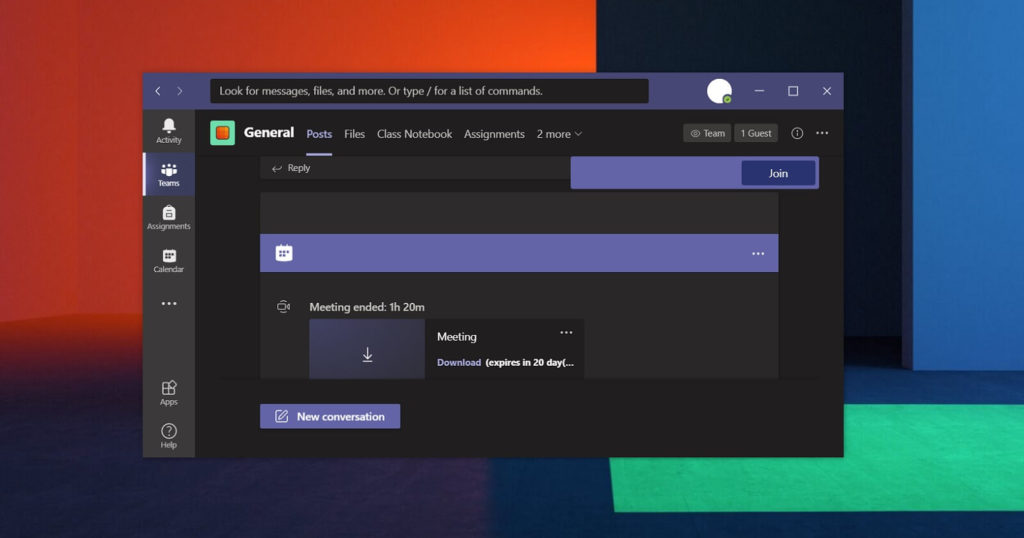Viewport: 1024px width, 538px height.
Task: Go back with the left arrow
Action: point(157,91)
